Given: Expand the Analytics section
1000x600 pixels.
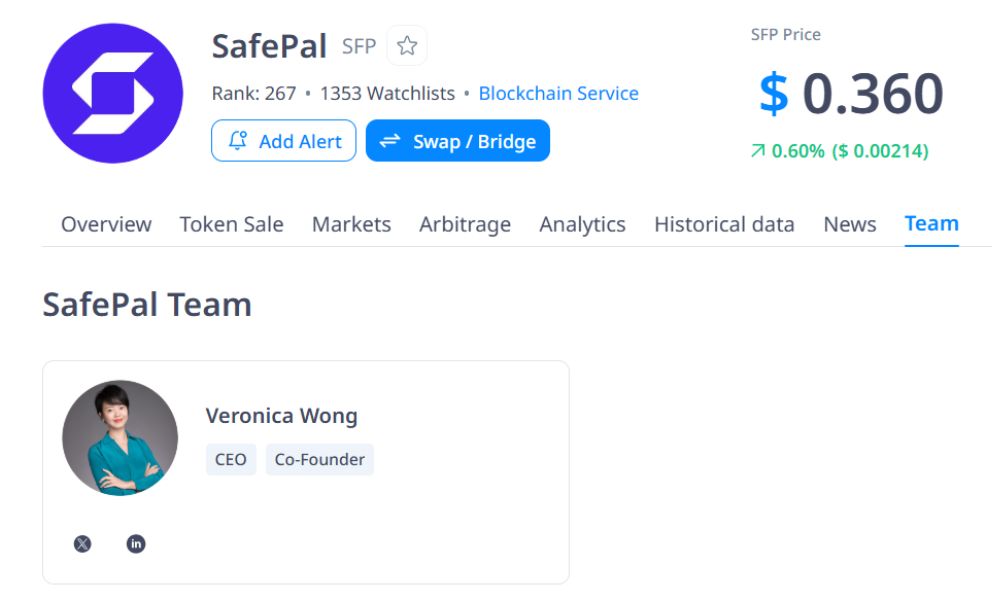Looking at the screenshot, I should click(582, 224).
